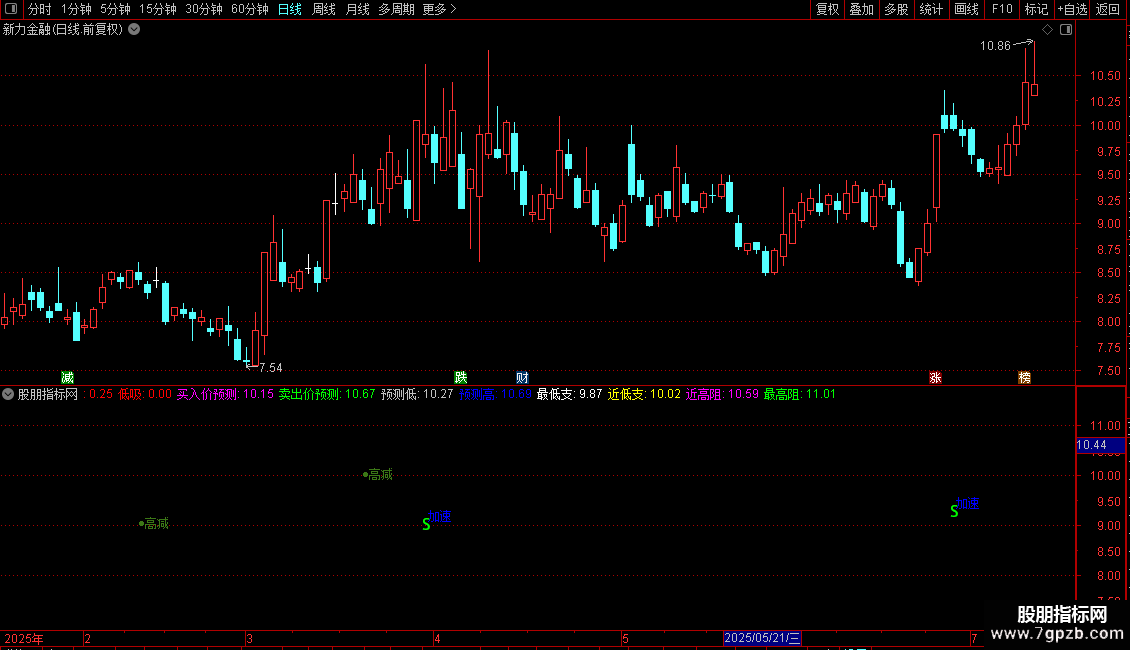Click the 2025/05/21 date label
1130x650 pixels.
point(762,638)
